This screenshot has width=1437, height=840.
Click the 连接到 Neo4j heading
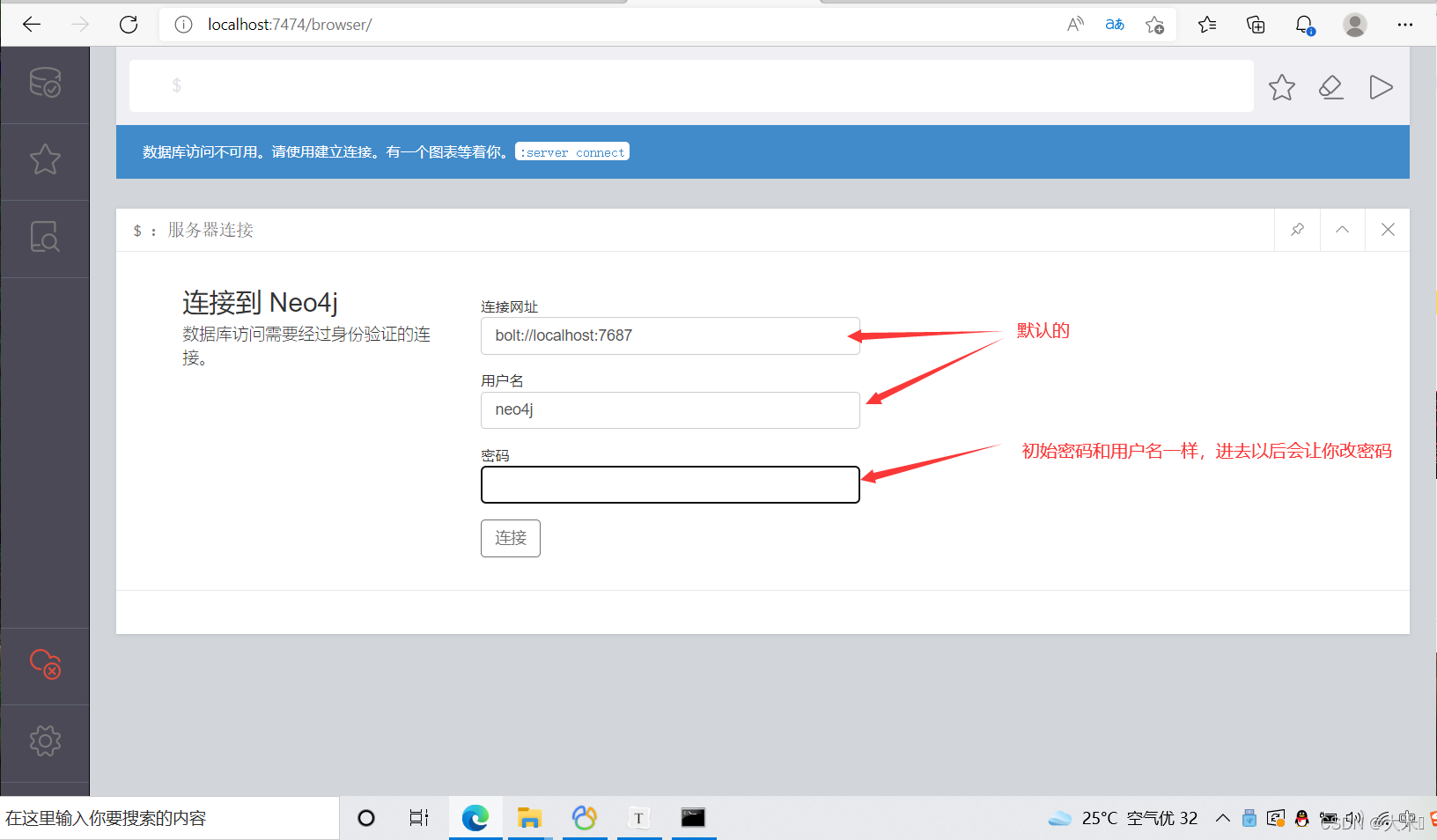[260, 302]
